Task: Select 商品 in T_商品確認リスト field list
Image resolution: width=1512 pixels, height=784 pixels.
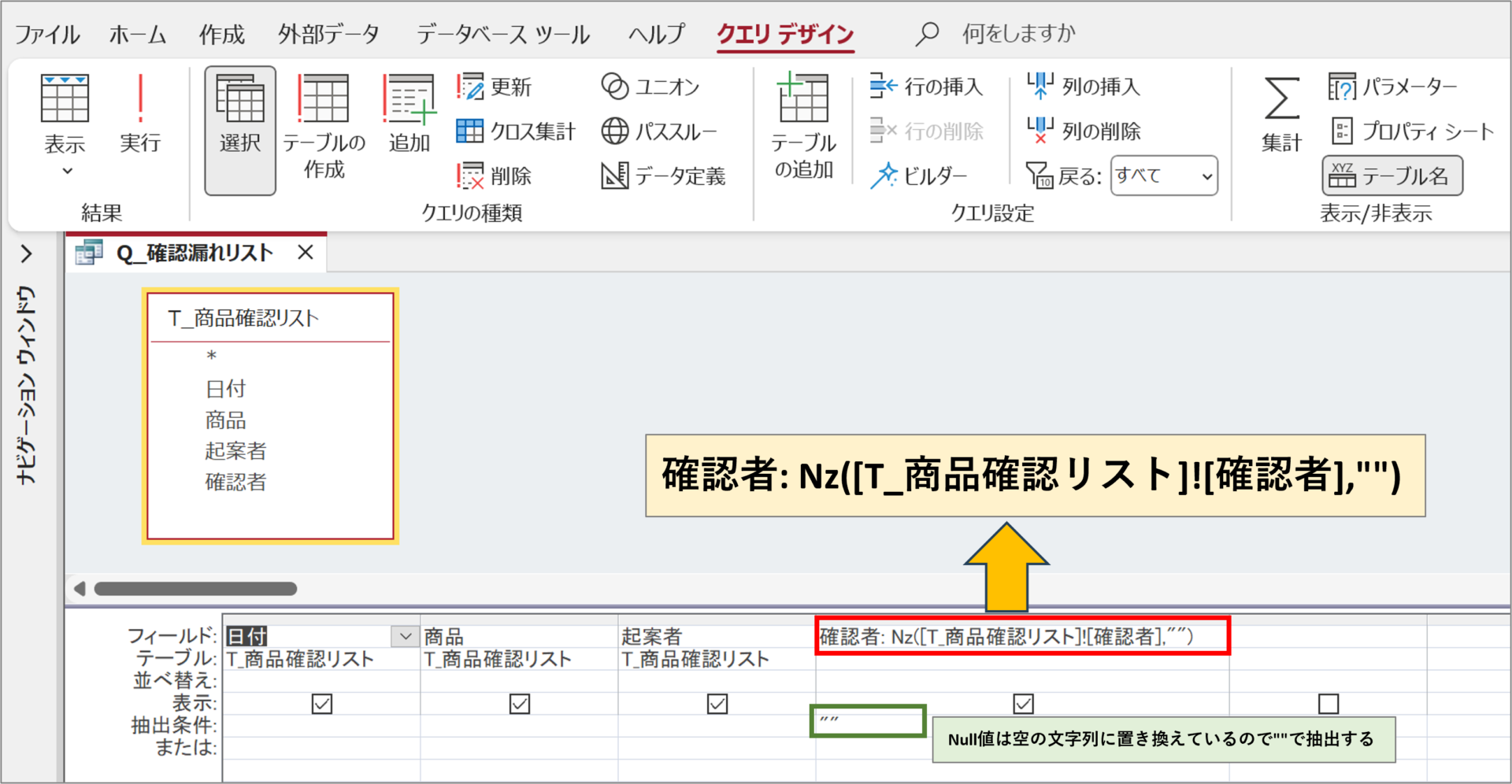Action: 226,420
